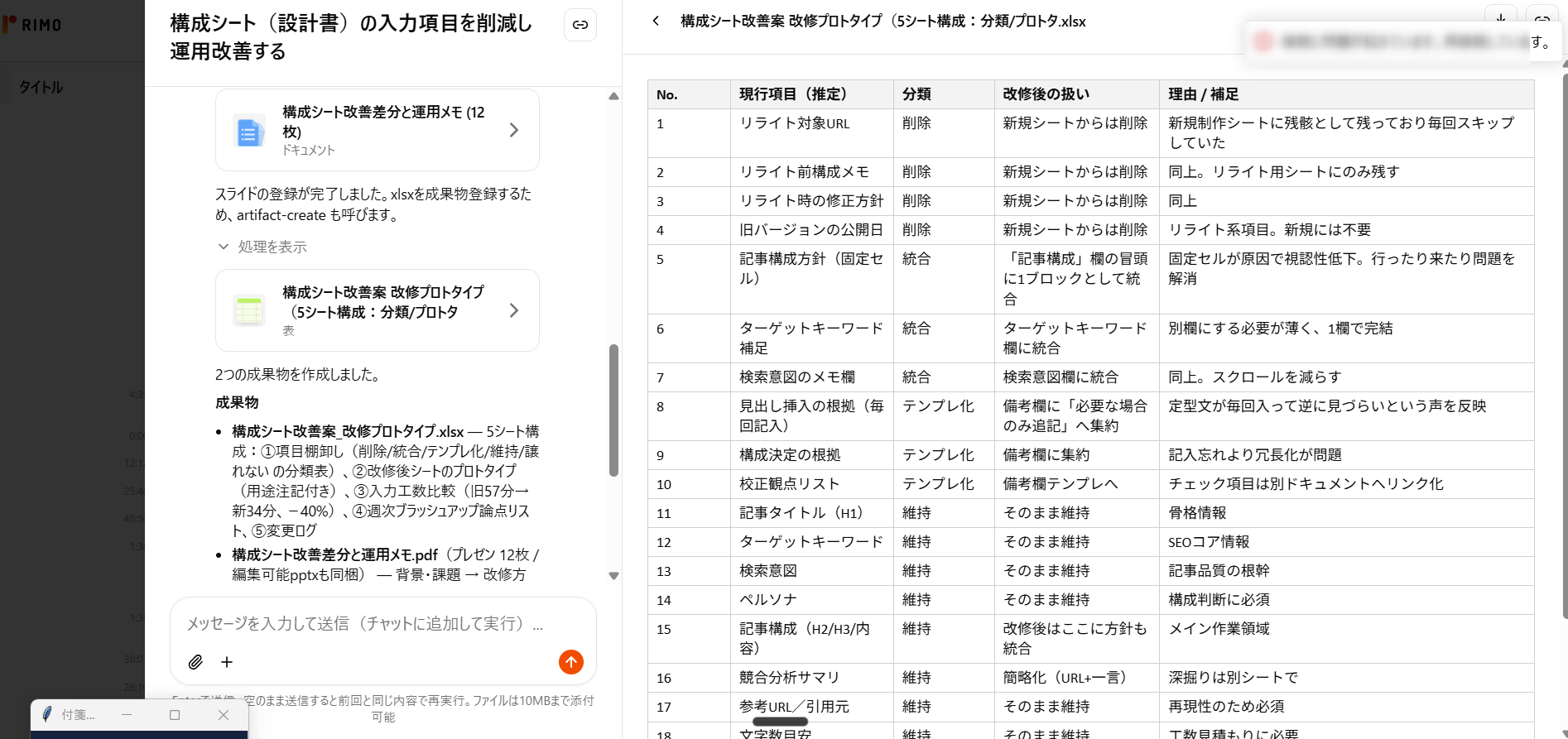This screenshot has height=739, width=1568.
Task: Click the リライト対象URL cell
Action: 811,133
